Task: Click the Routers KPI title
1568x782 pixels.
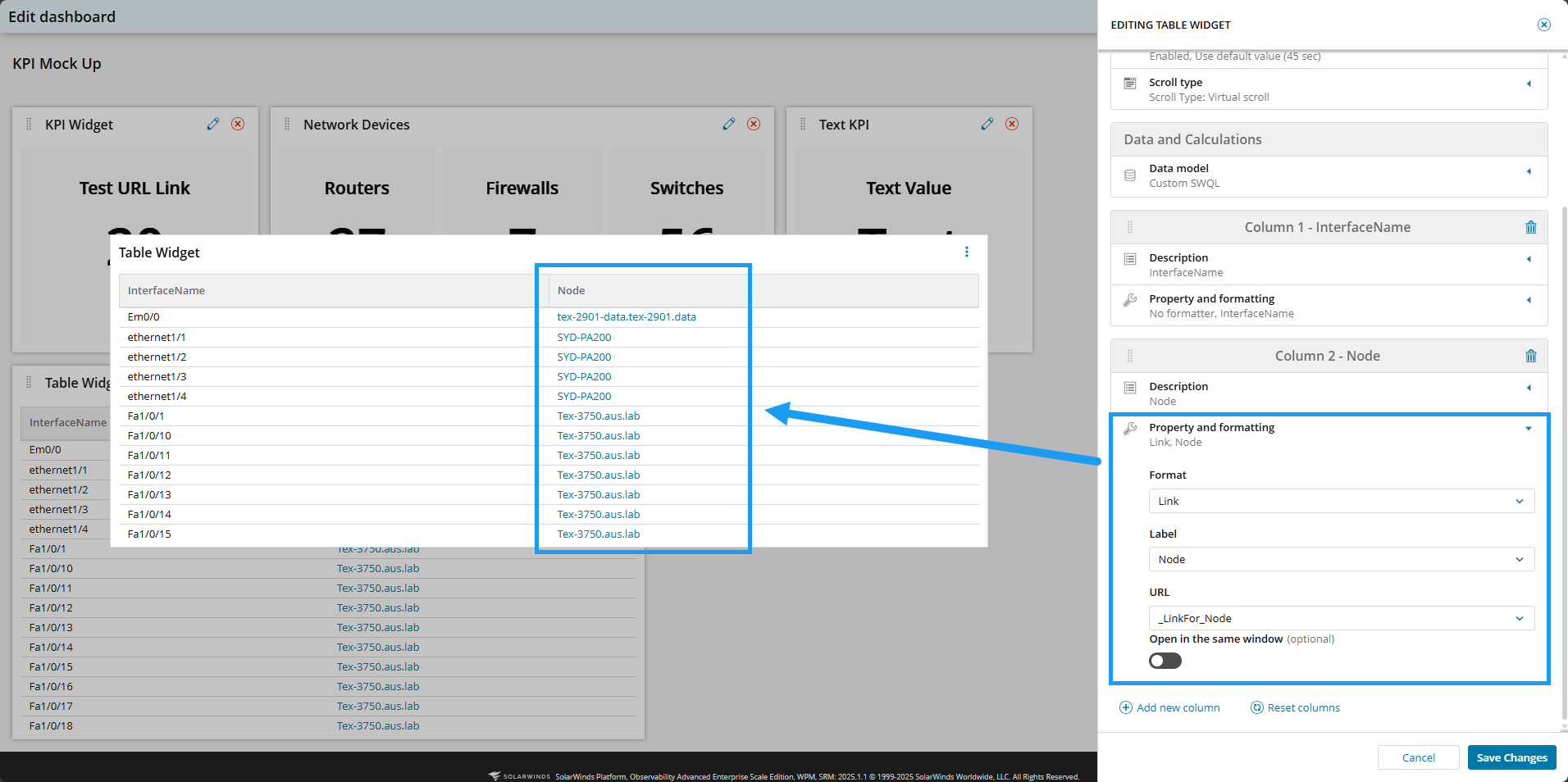Action: (357, 188)
